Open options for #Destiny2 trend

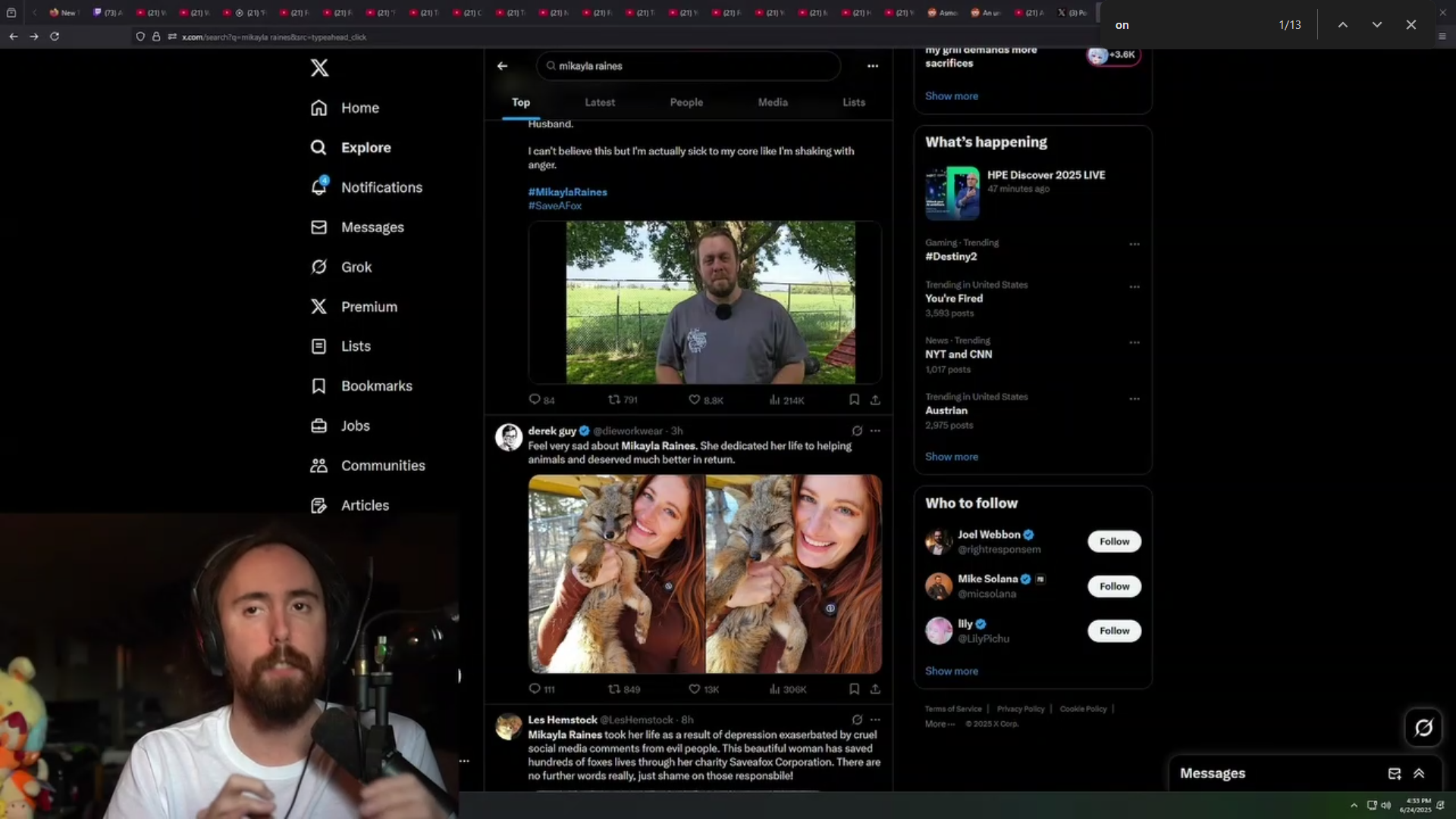point(1134,244)
